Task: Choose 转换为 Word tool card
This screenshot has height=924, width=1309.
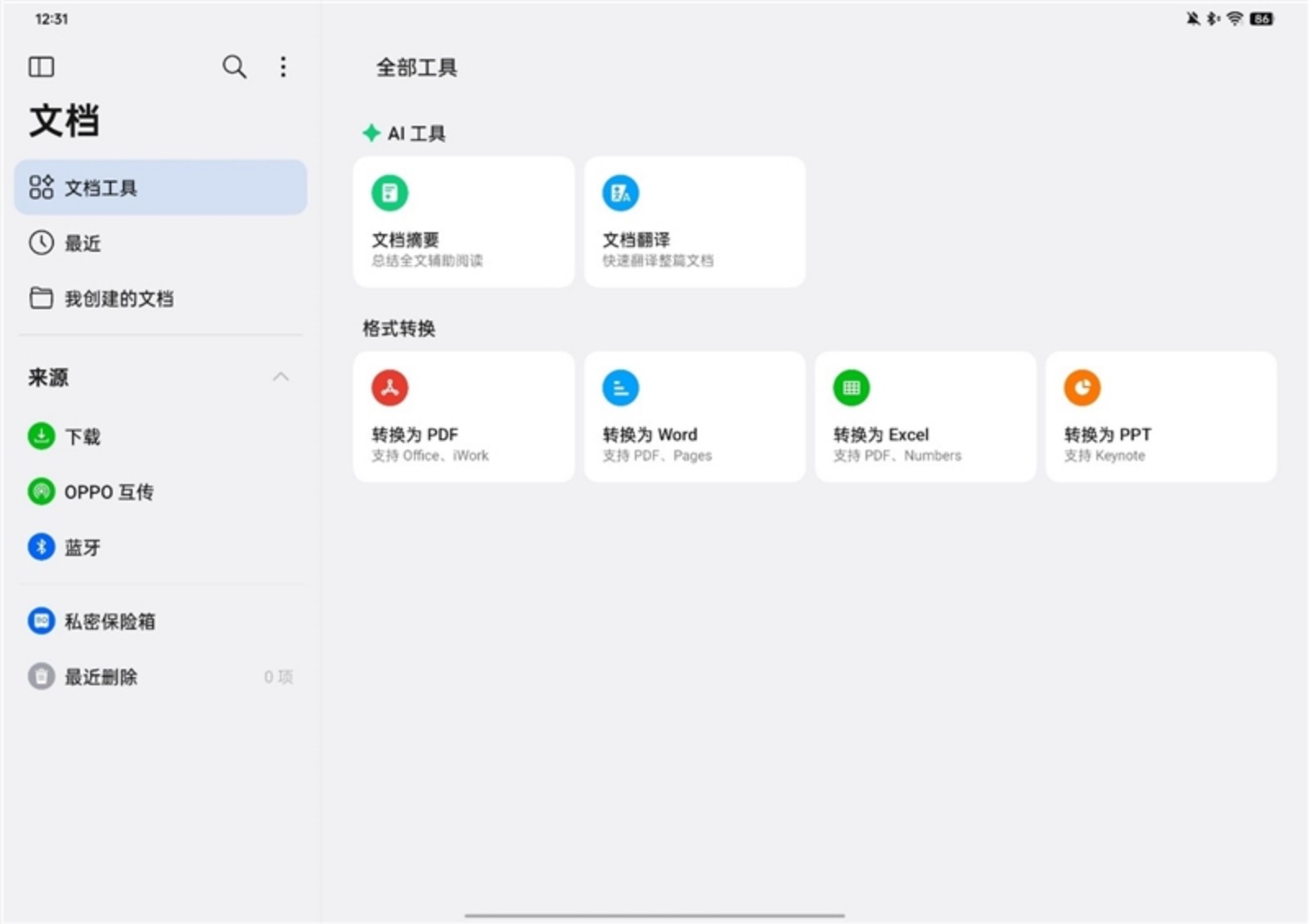Action: click(694, 417)
